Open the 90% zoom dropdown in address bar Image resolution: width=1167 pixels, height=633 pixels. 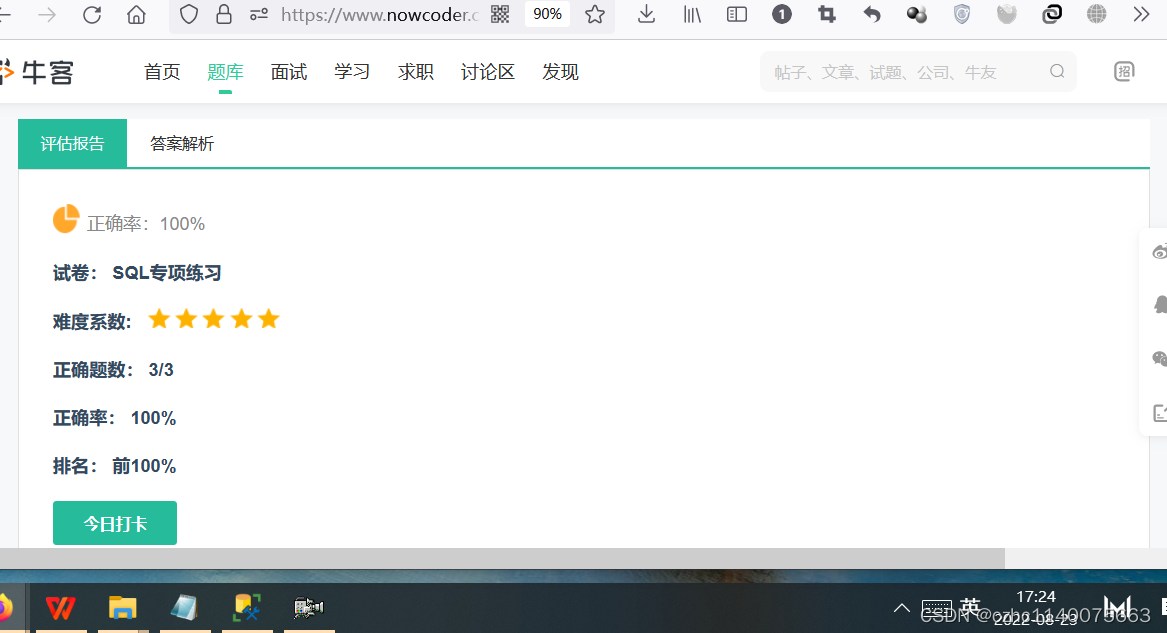(x=548, y=15)
